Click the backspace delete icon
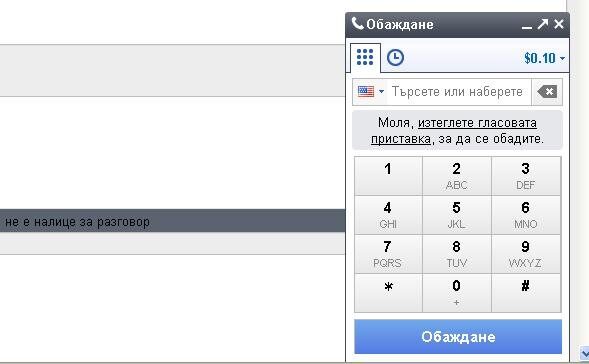Viewport: 589px width, 364px height. 547,92
